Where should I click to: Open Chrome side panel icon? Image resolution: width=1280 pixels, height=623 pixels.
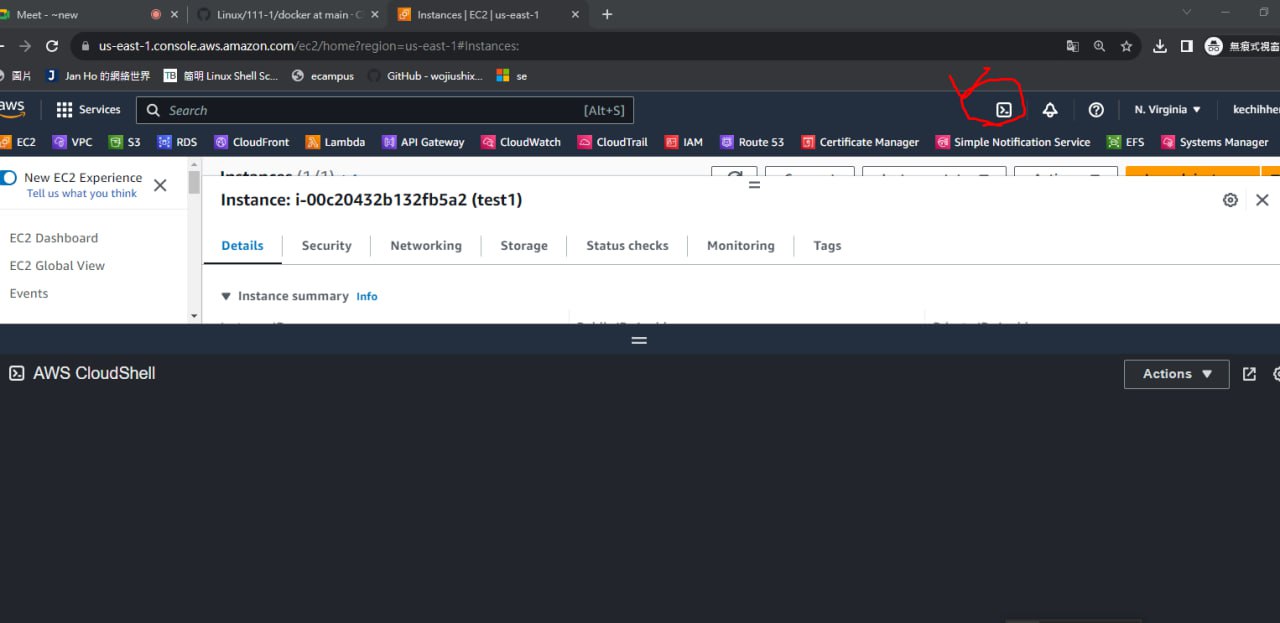1186,46
